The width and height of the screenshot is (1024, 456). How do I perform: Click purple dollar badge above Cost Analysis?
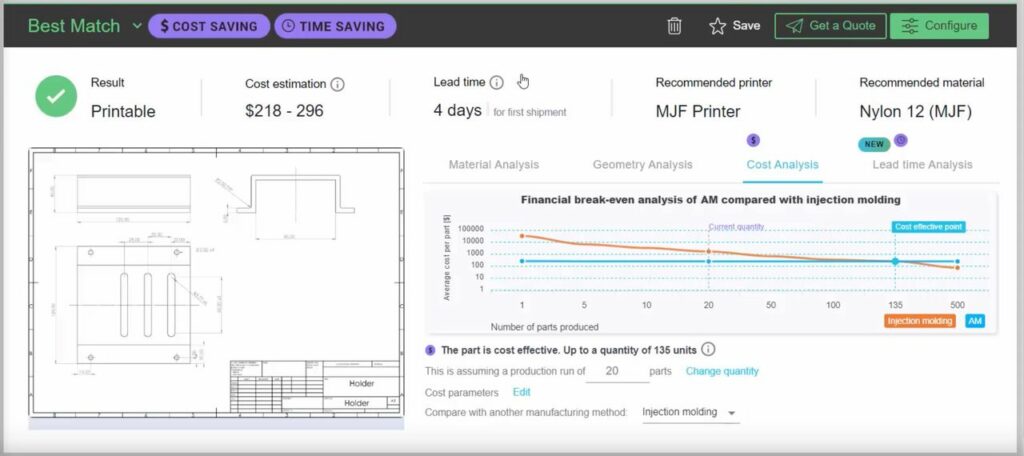click(754, 141)
